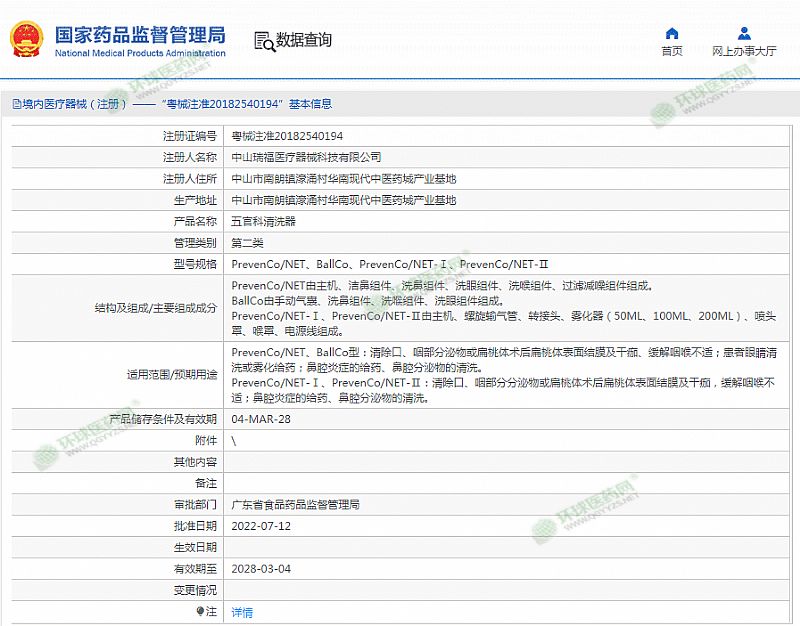
Task: Open the 首页 home page label
Action: pos(672,51)
